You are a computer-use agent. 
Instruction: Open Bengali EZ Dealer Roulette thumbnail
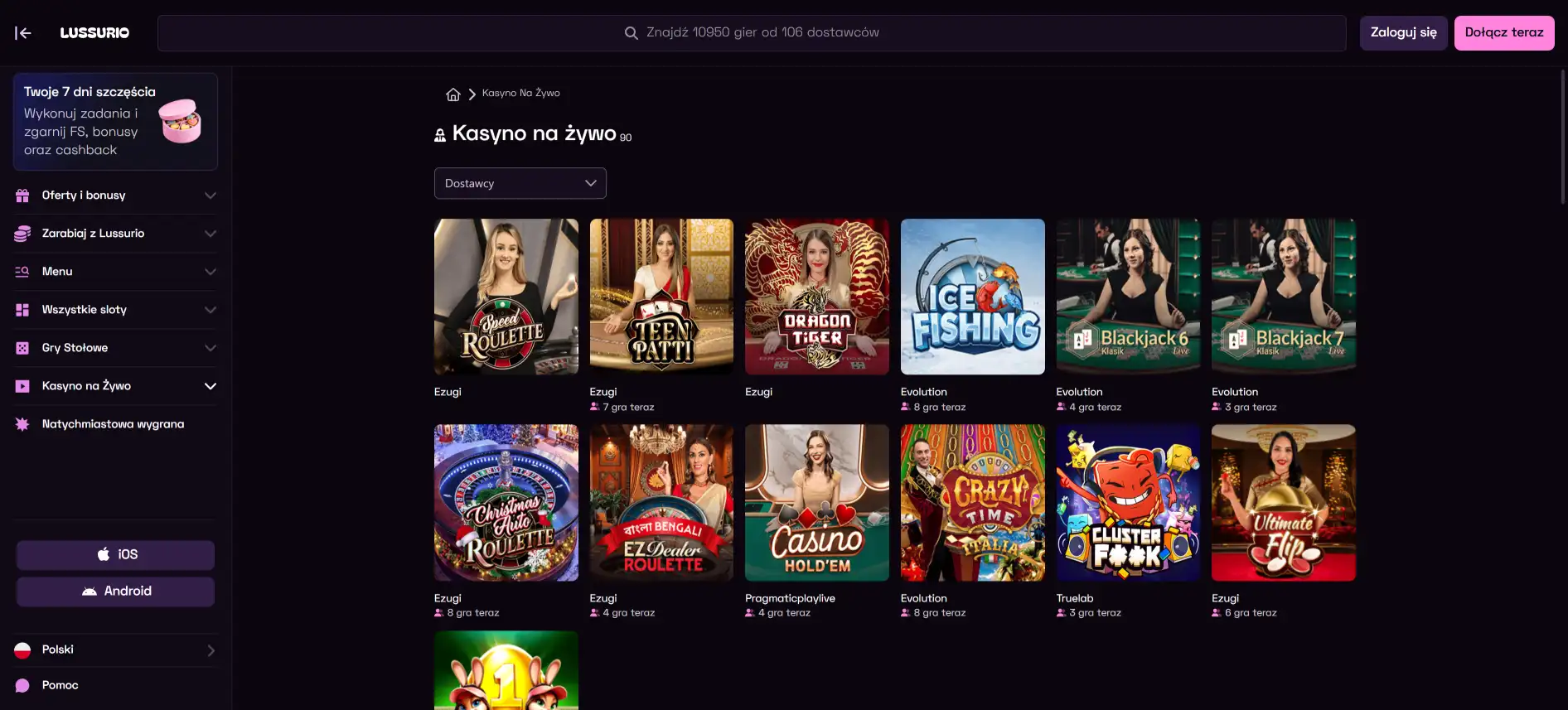[661, 503]
